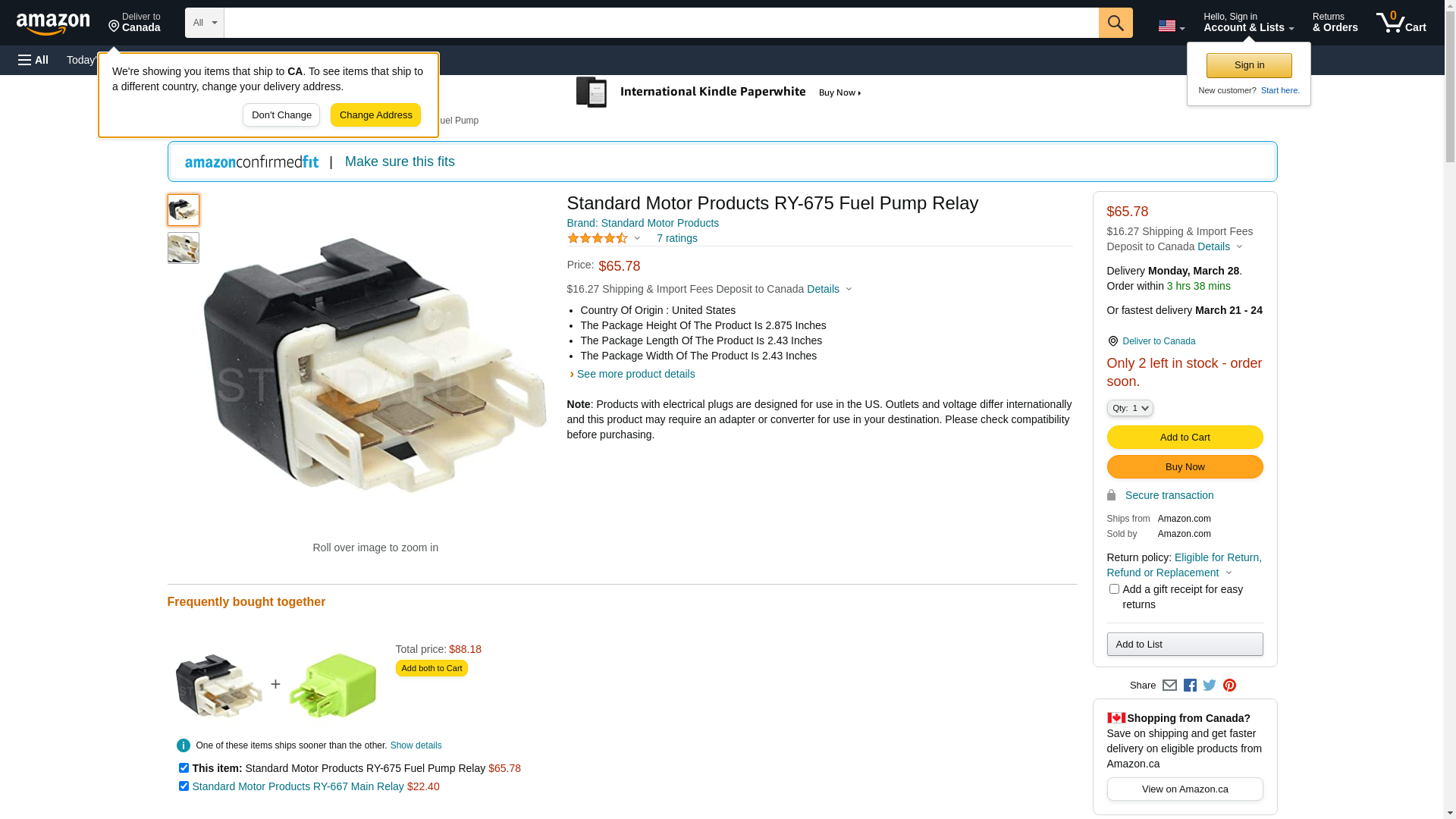Open the 7 ratings link
The height and width of the screenshot is (819, 1456).
point(677,238)
